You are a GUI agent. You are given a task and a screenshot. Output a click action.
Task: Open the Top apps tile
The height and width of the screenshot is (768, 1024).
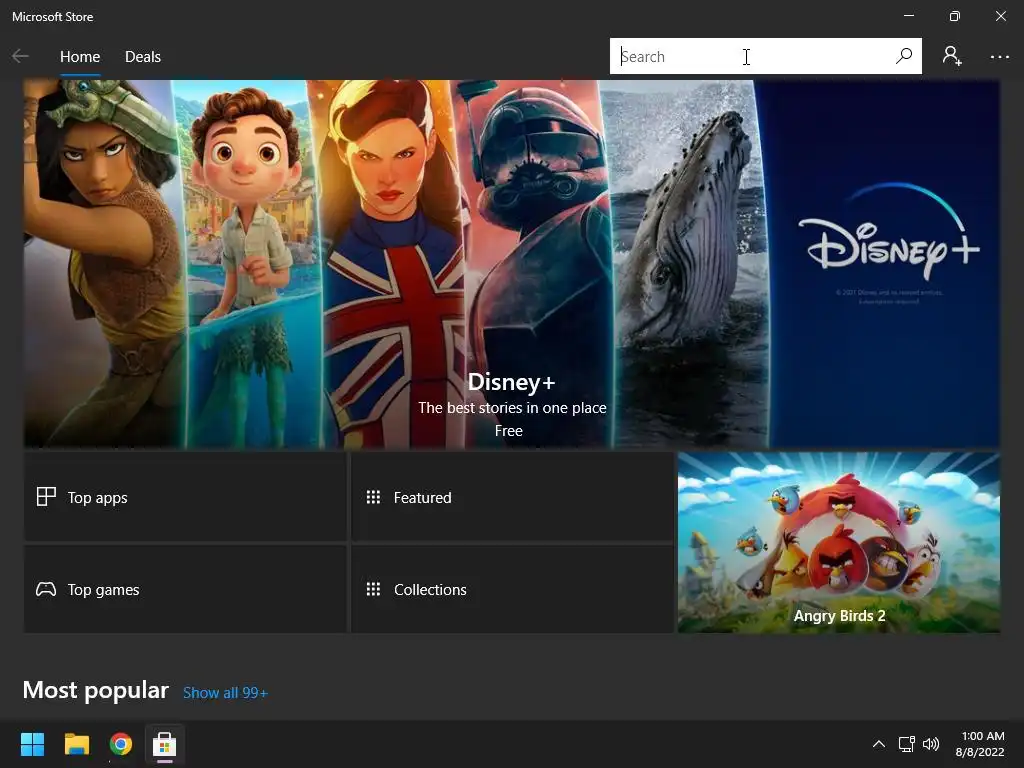click(x=185, y=497)
